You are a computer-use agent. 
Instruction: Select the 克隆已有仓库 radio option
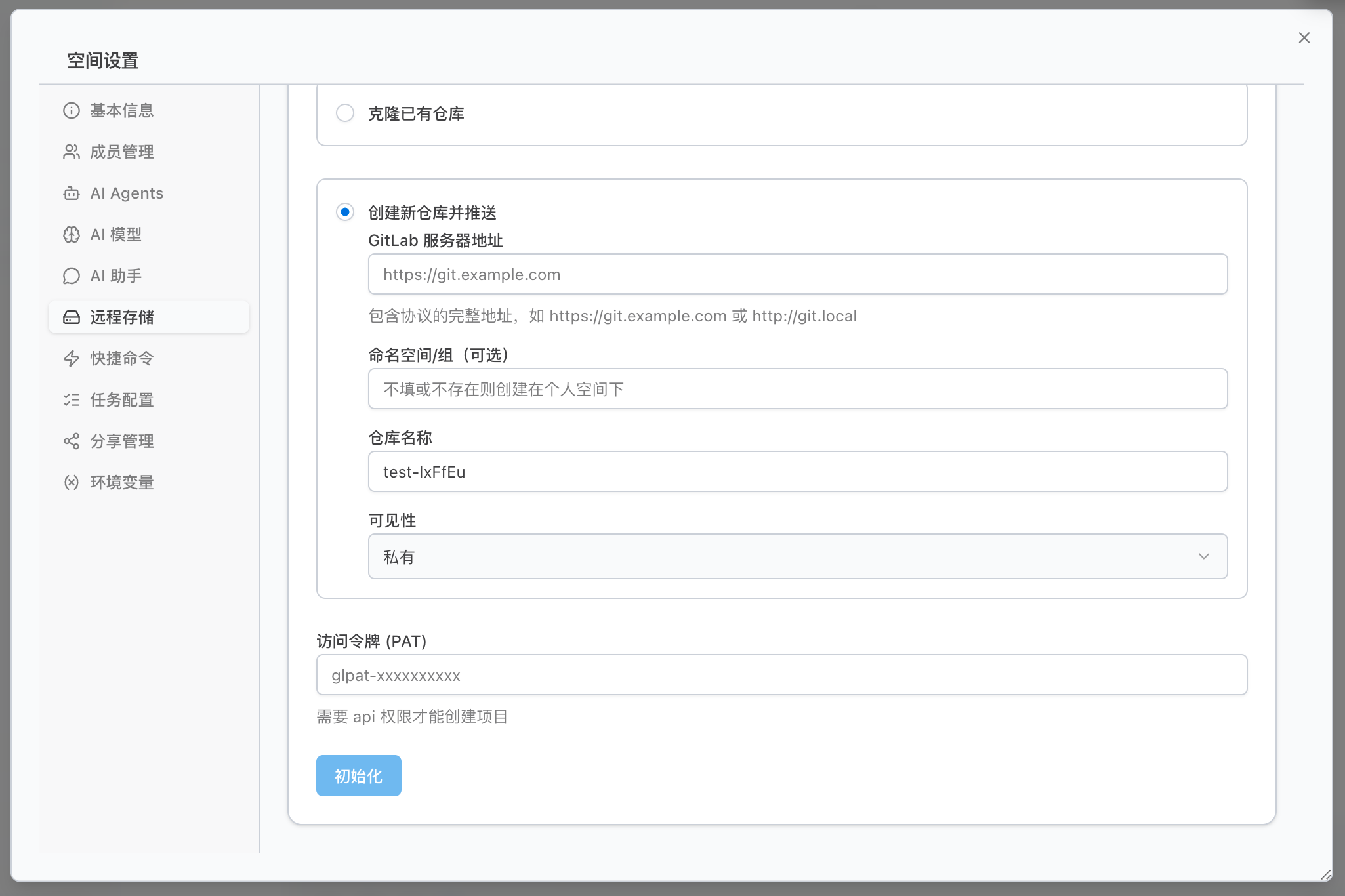coord(345,113)
